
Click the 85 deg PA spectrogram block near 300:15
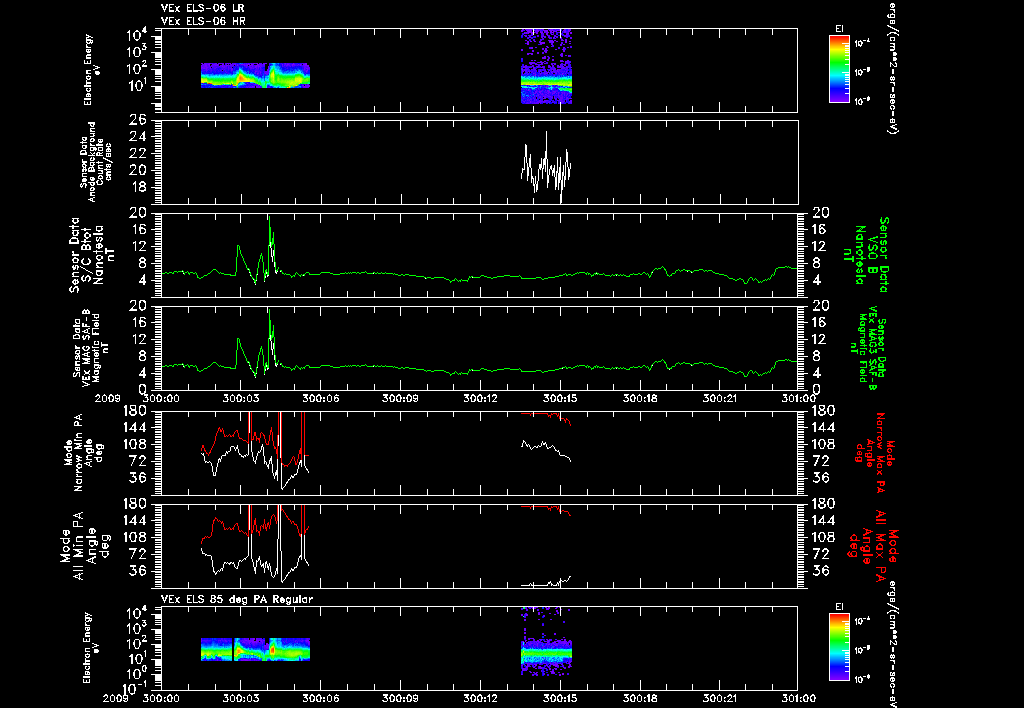547,641
